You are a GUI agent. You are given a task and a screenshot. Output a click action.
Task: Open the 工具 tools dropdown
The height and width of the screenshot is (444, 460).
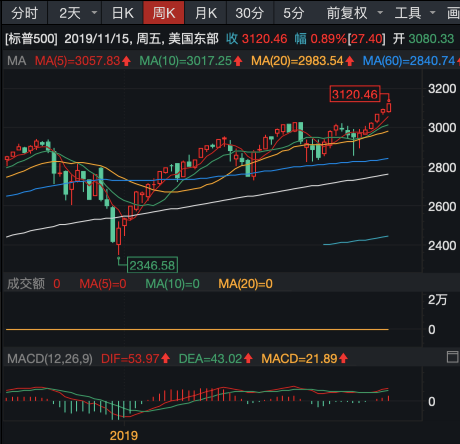coord(433,13)
